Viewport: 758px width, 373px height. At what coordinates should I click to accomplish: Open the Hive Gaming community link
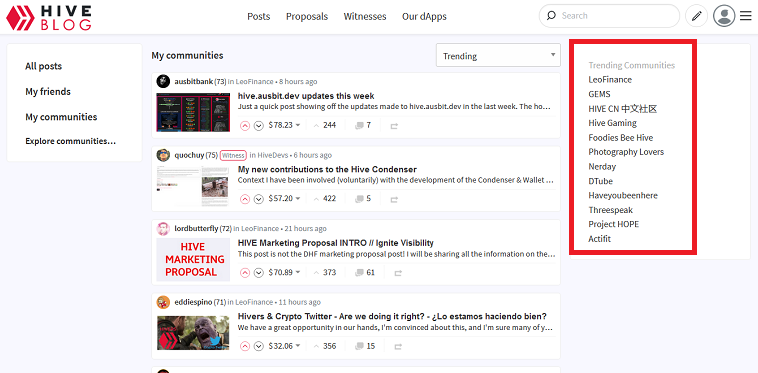coord(612,123)
